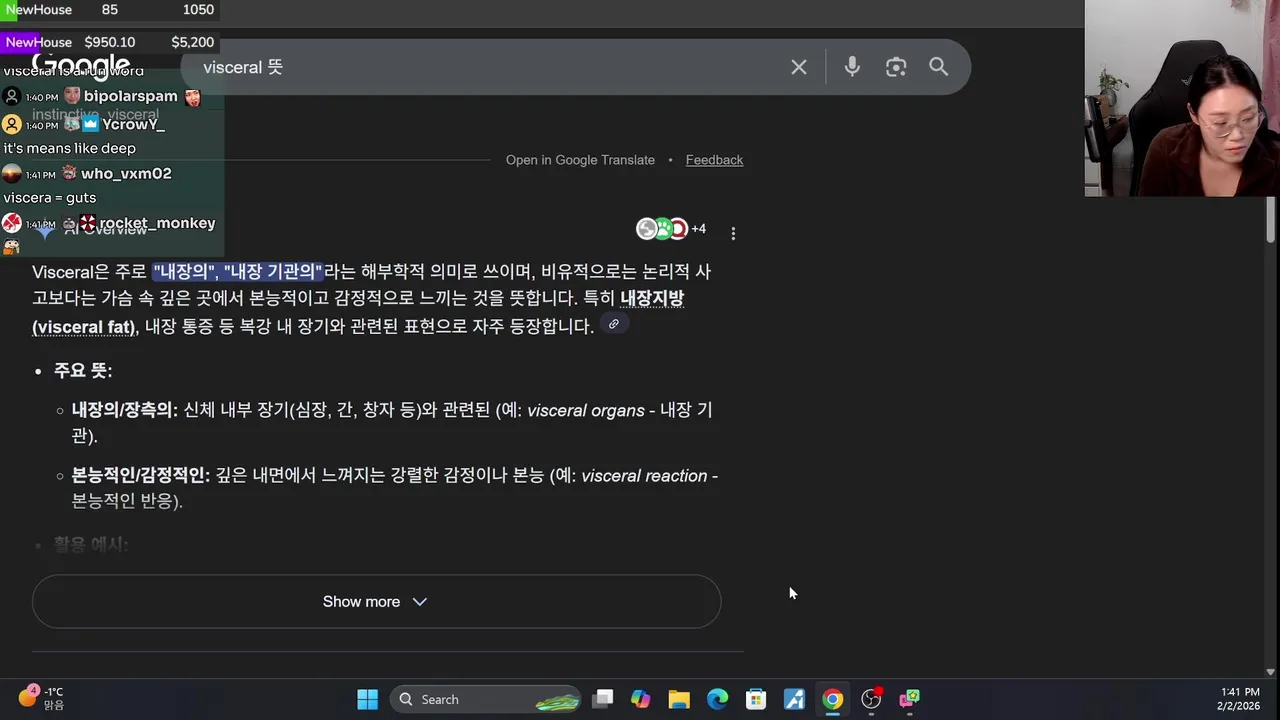This screenshot has width=1280, height=720.
Task: Open clock showing 1:41 PM
Action: (1238, 699)
